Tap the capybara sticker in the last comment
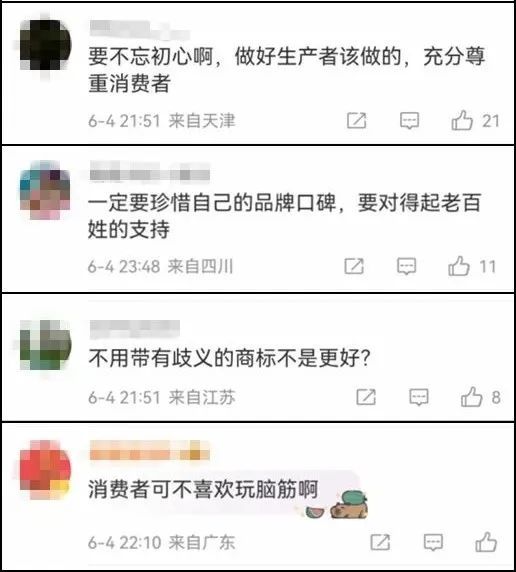The height and width of the screenshot is (572, 516). point(349,504)
